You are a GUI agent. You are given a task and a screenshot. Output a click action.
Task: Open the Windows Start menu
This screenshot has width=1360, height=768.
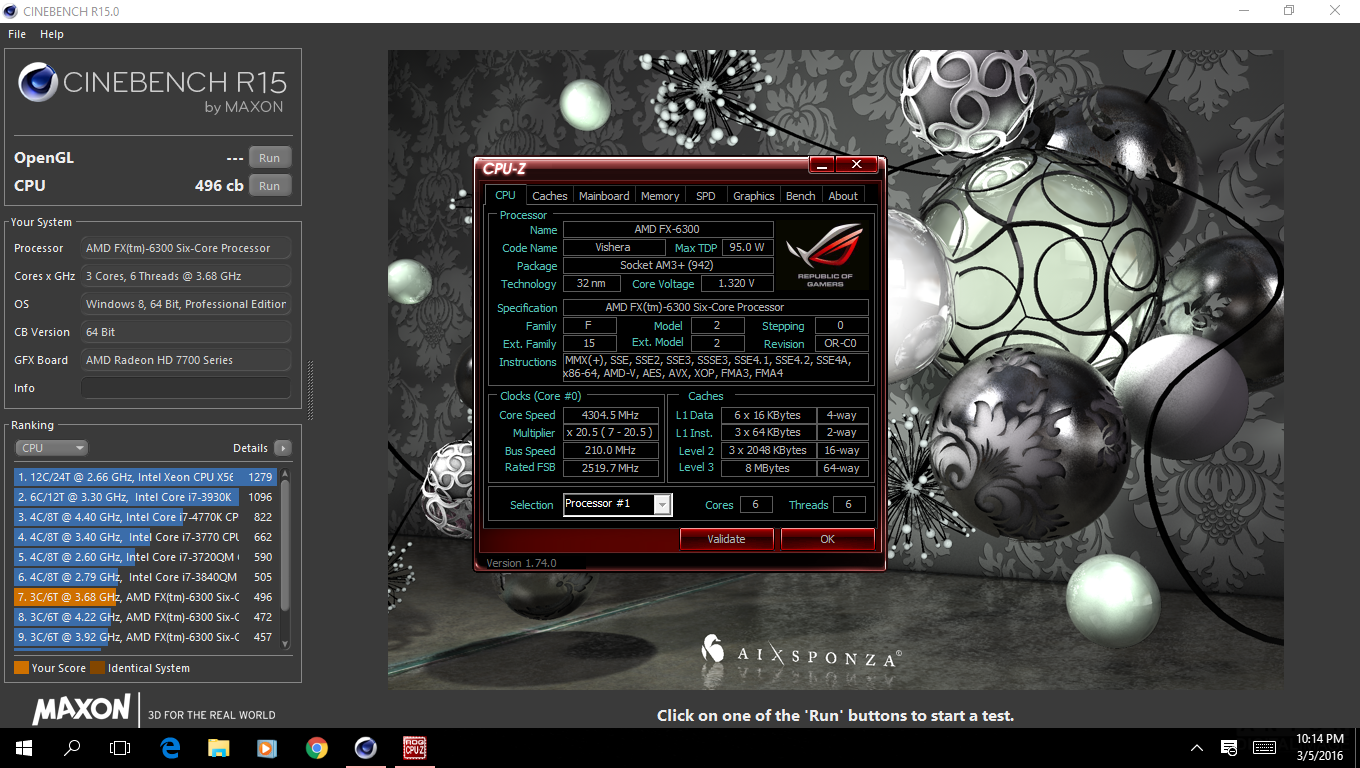pyautogui.click(x=24, y=747)
